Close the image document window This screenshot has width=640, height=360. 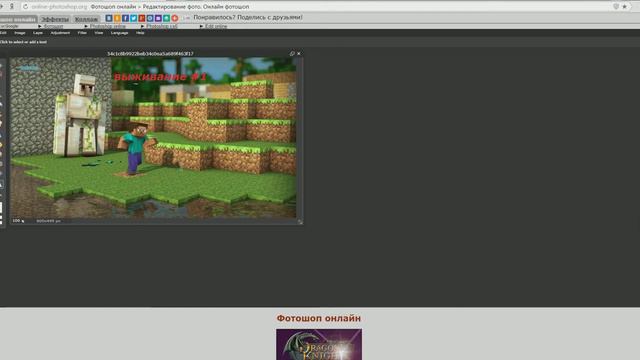[299, 53]
